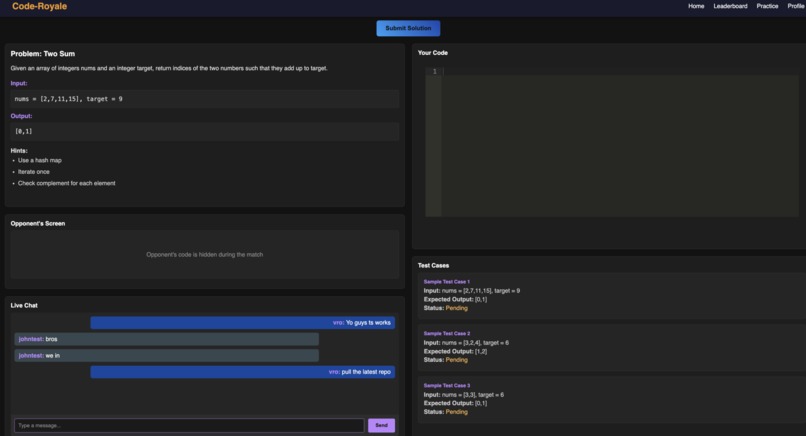This screenshot has height=436, width=806.
Task: Open the Profile nav link
Action: click(796, 6)
